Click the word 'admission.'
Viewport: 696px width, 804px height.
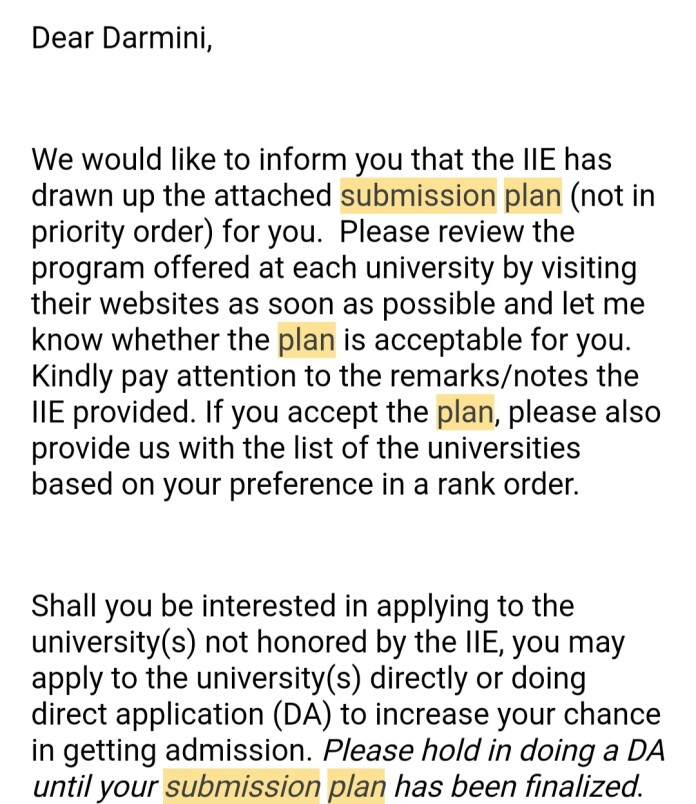[239, 750]
